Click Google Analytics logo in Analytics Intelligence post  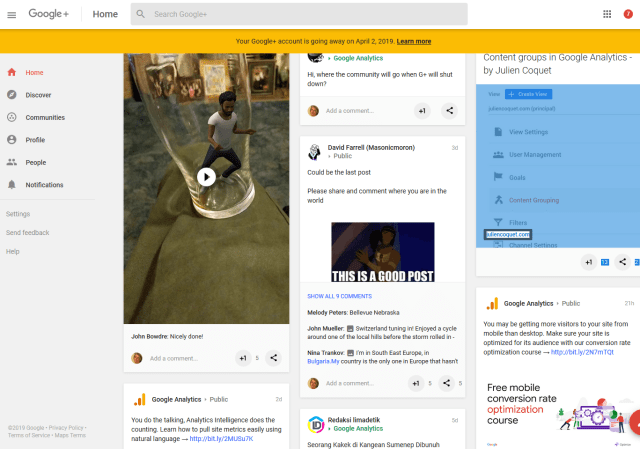pyautogui.click(x=140, y=399)
